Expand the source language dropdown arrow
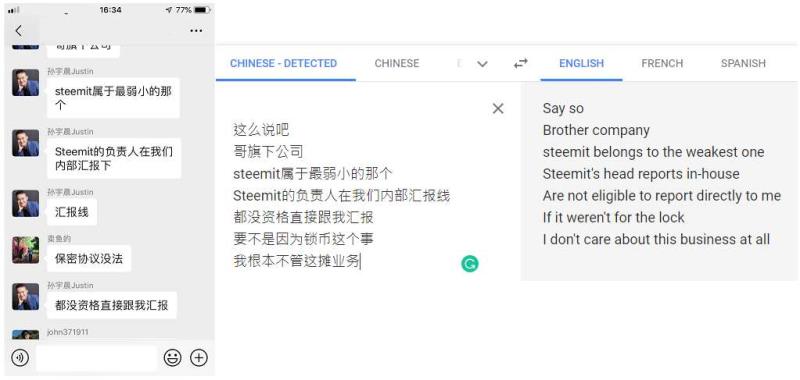 [482, 64]
